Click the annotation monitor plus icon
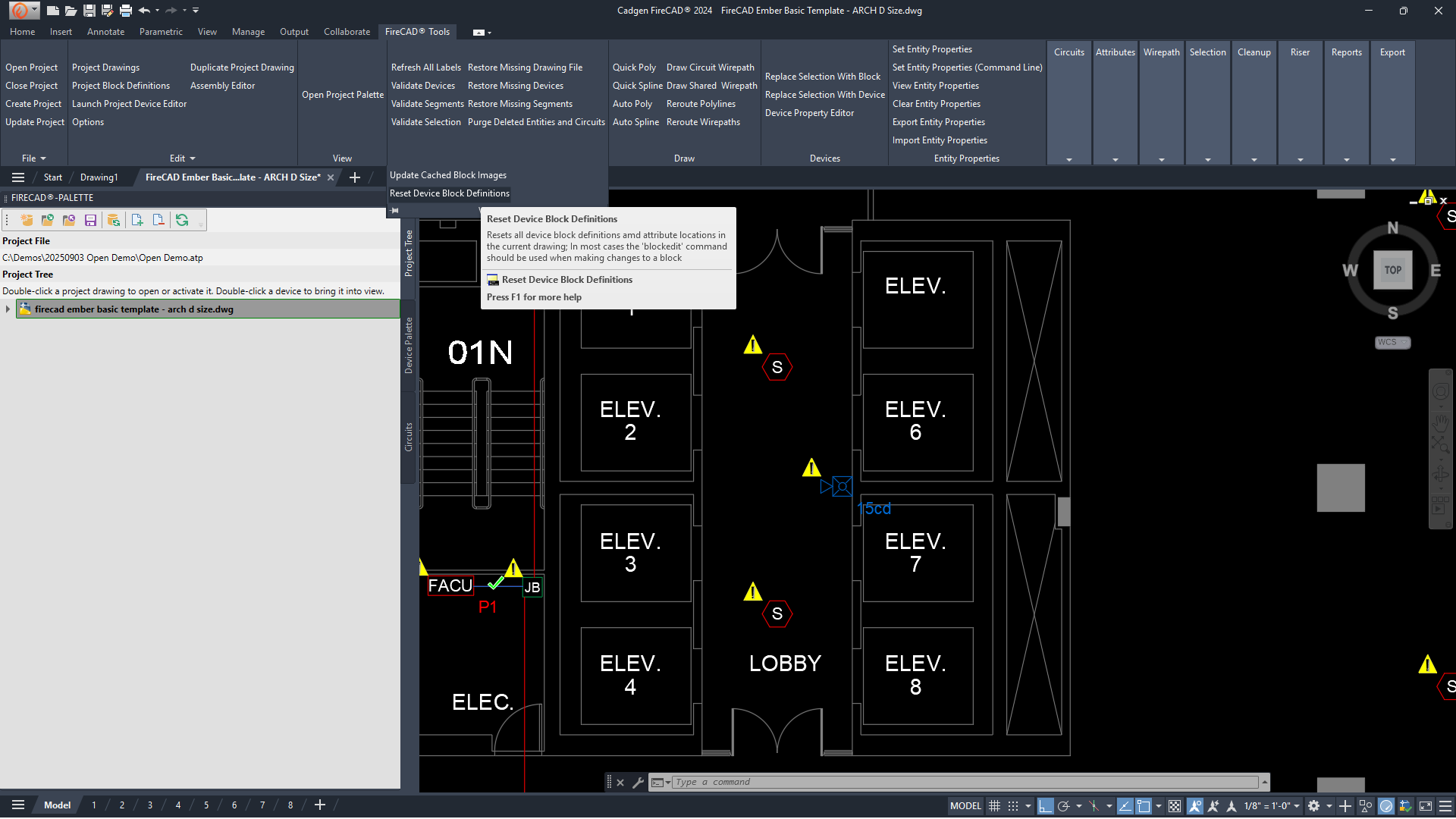Image resolution: width=1456 pixels, height=819 pixels. pos(1345,806)
